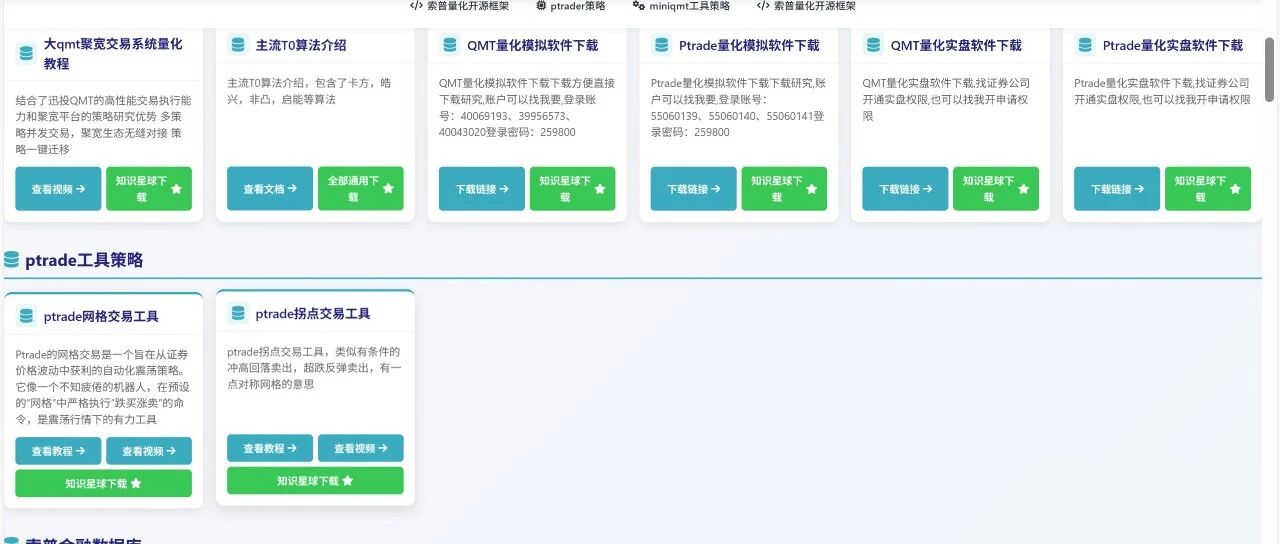Click 下载链接 on QMT量化实盘软件下载 card

(x=906, y=188)
